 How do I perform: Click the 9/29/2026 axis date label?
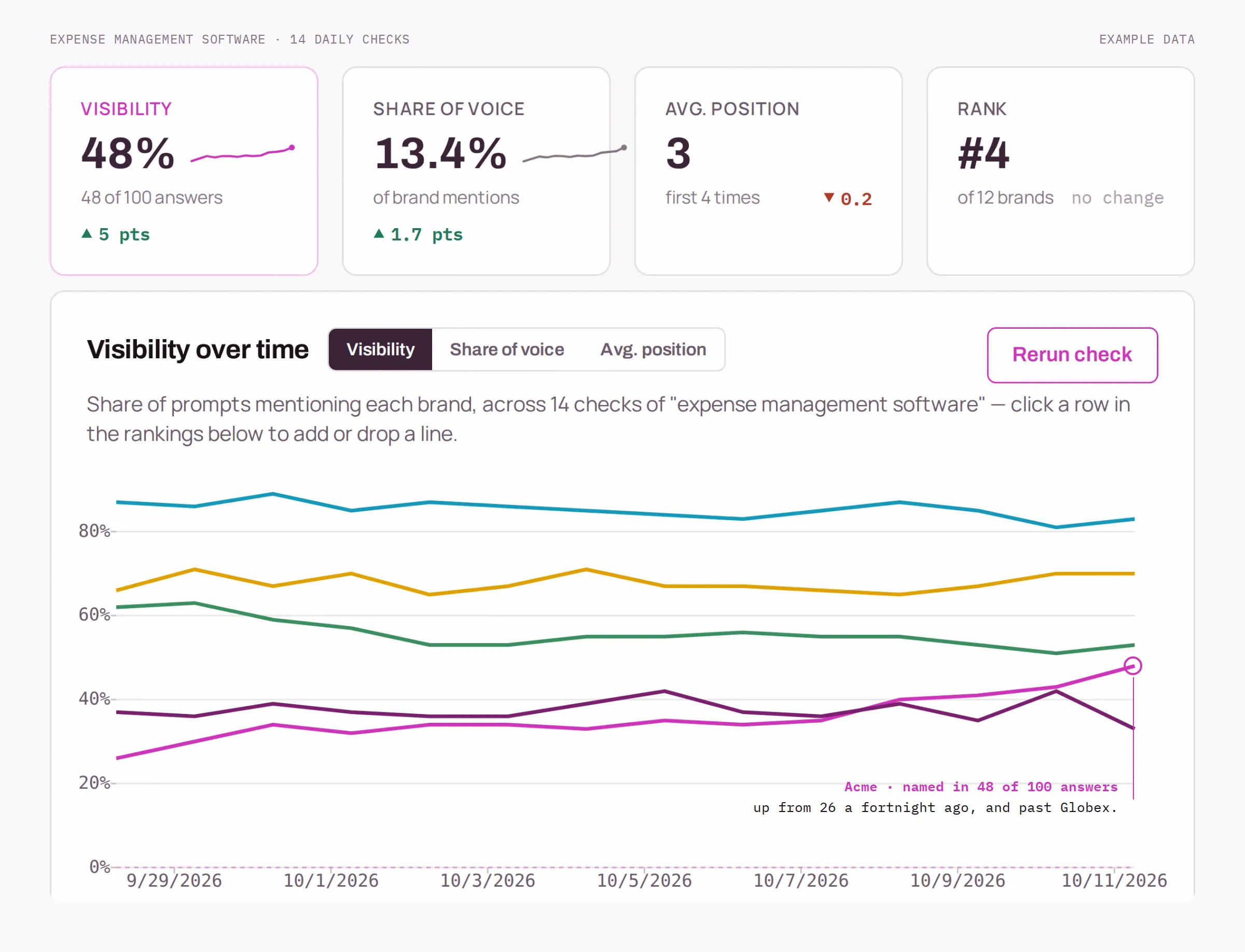click(174, 880)
